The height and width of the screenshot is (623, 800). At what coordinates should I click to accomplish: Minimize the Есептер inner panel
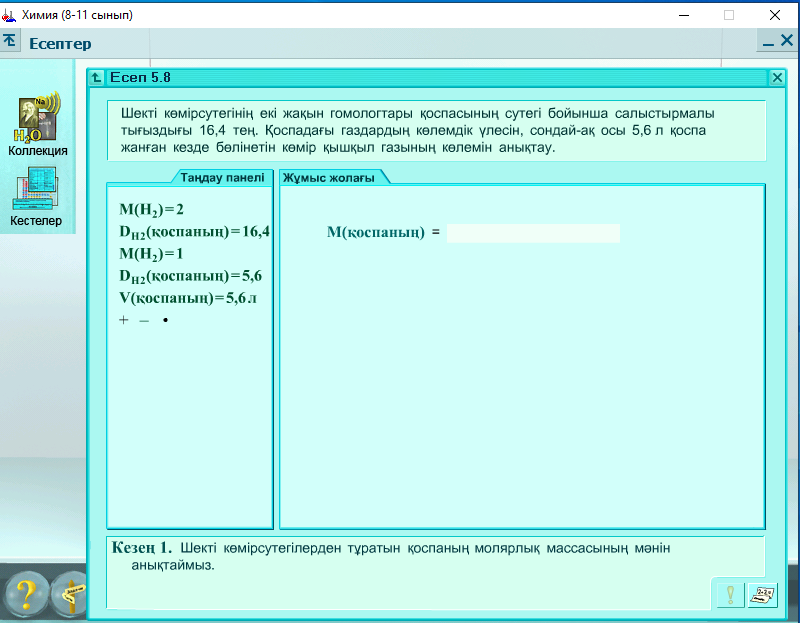(x=768, y=42)
